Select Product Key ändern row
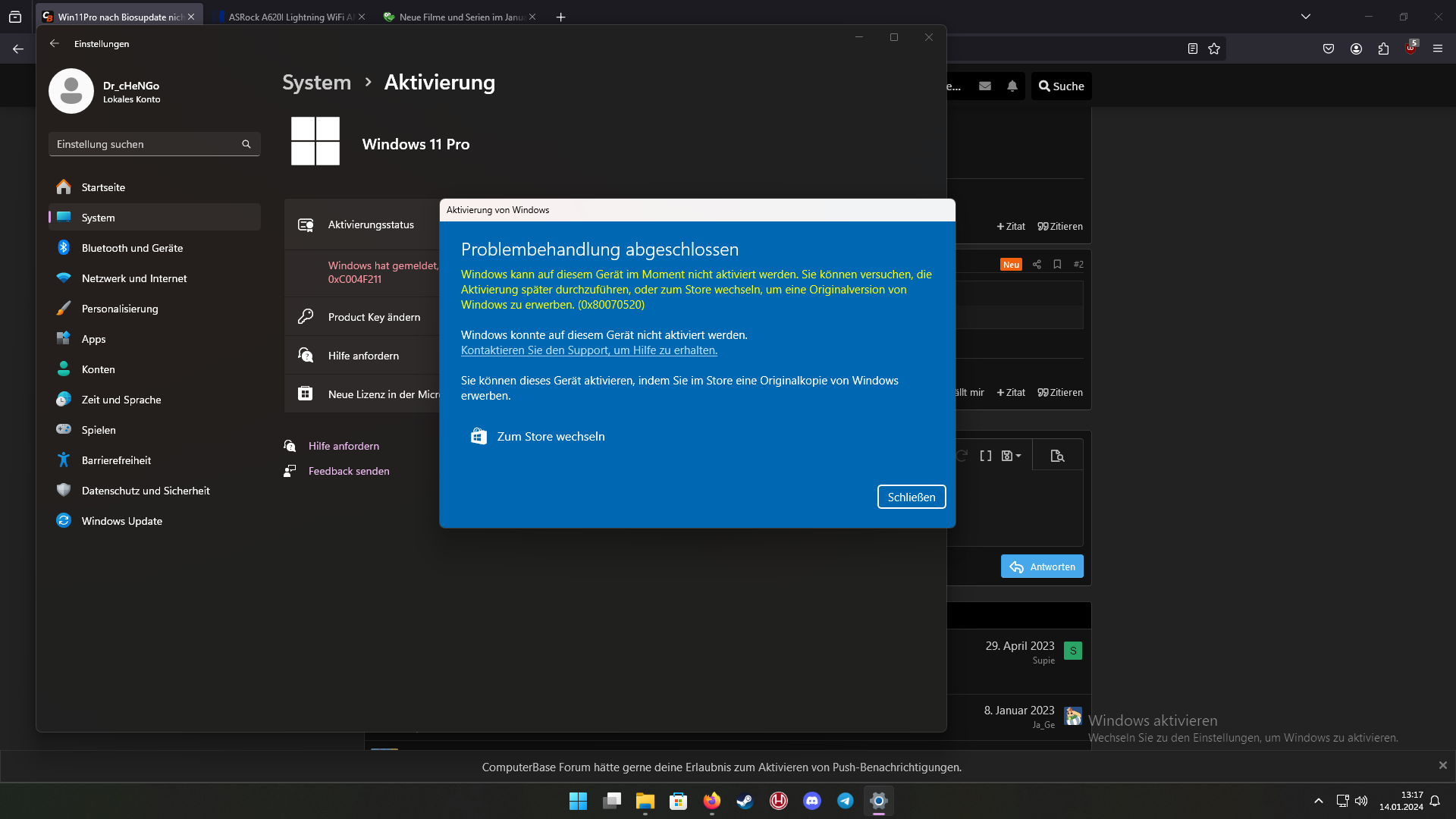 (374, 317)
